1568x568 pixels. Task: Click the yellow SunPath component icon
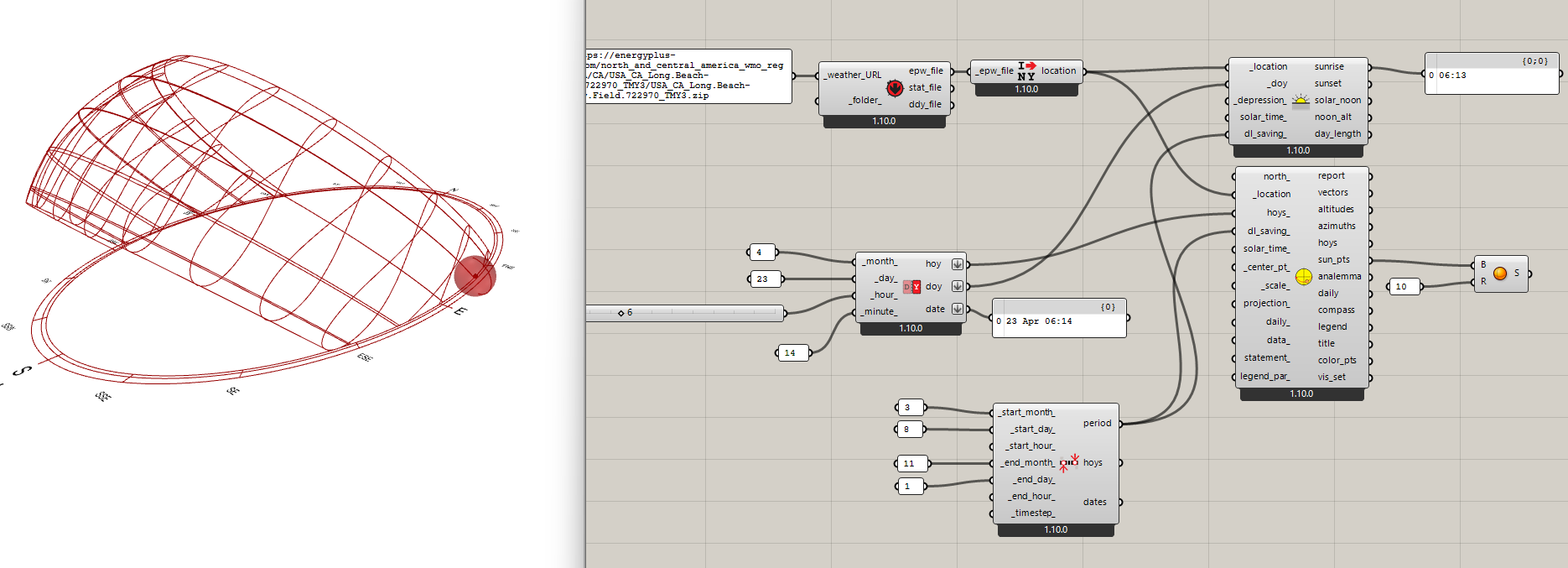pos(1303,276)
